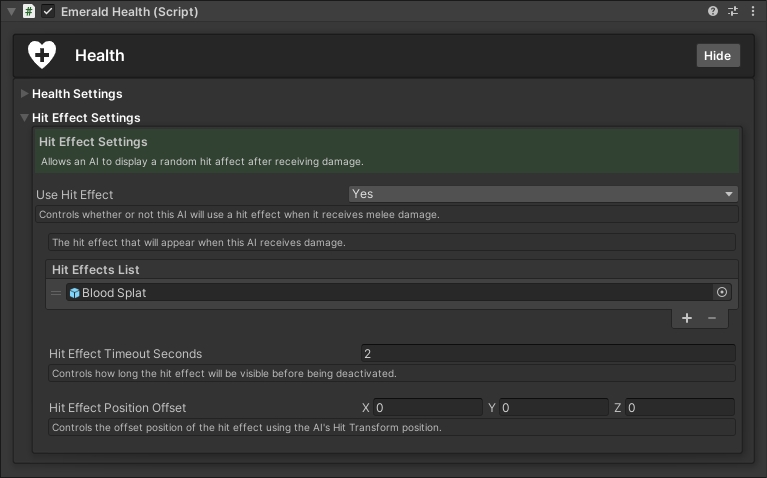Open the object picker for Blood Splat
This screenshot has height=478, width=767.
tap(722, 292)
